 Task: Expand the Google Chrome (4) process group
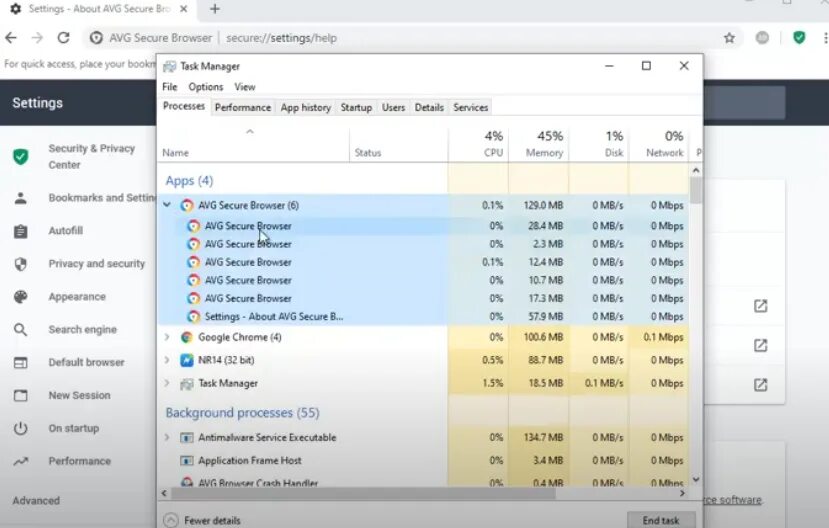coord(167,337)
